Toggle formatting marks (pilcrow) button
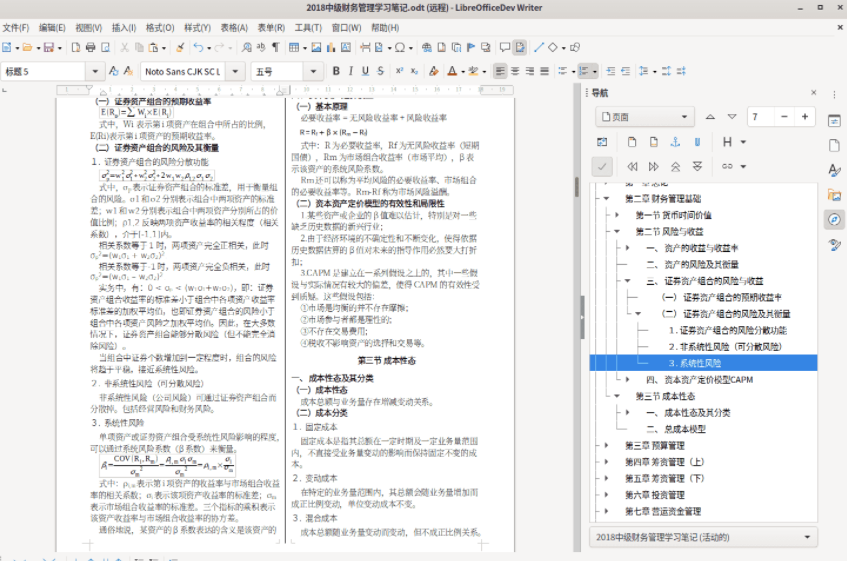The width and height of the screenshot is (847, 561). (275, 47)
